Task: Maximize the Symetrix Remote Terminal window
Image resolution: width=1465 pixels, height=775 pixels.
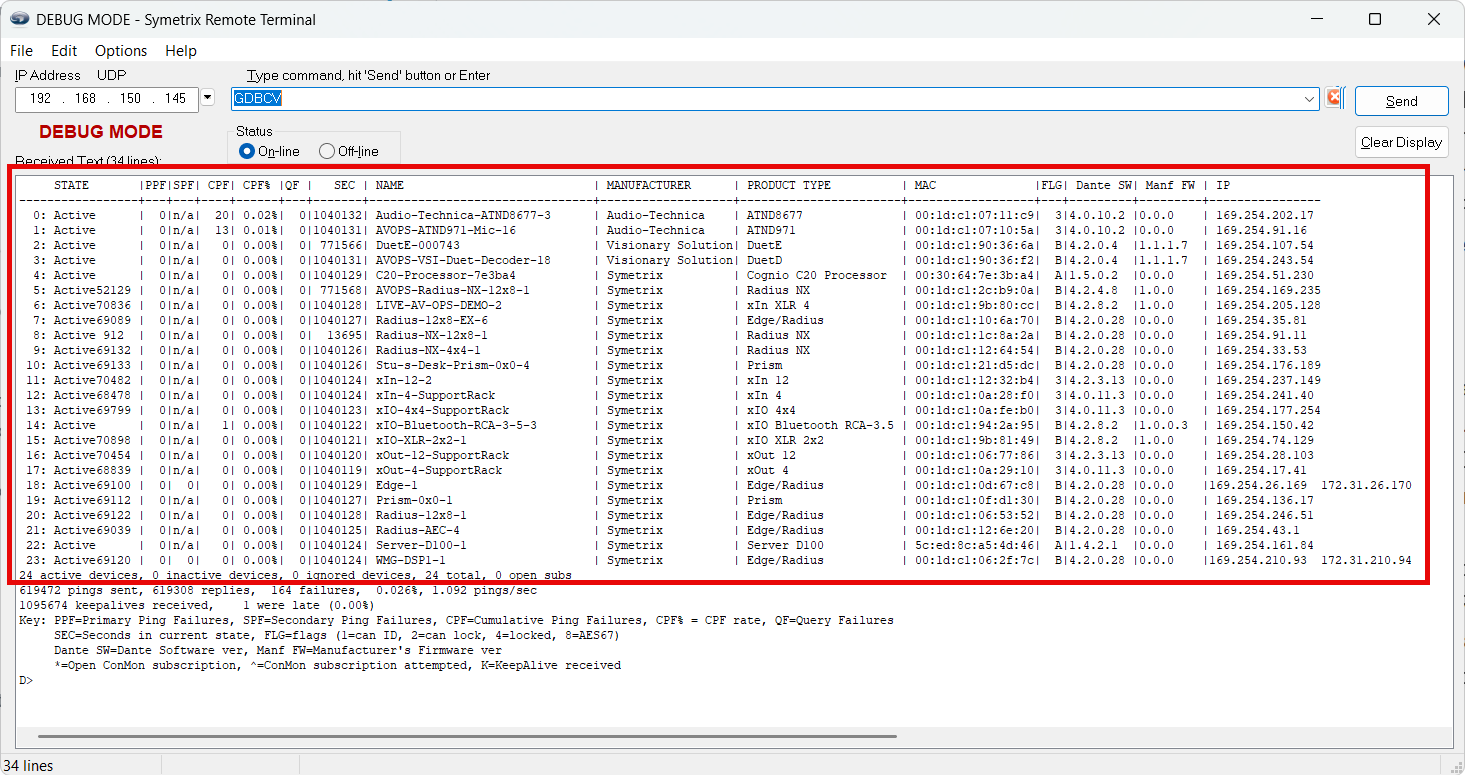Action: [1375, 19]
